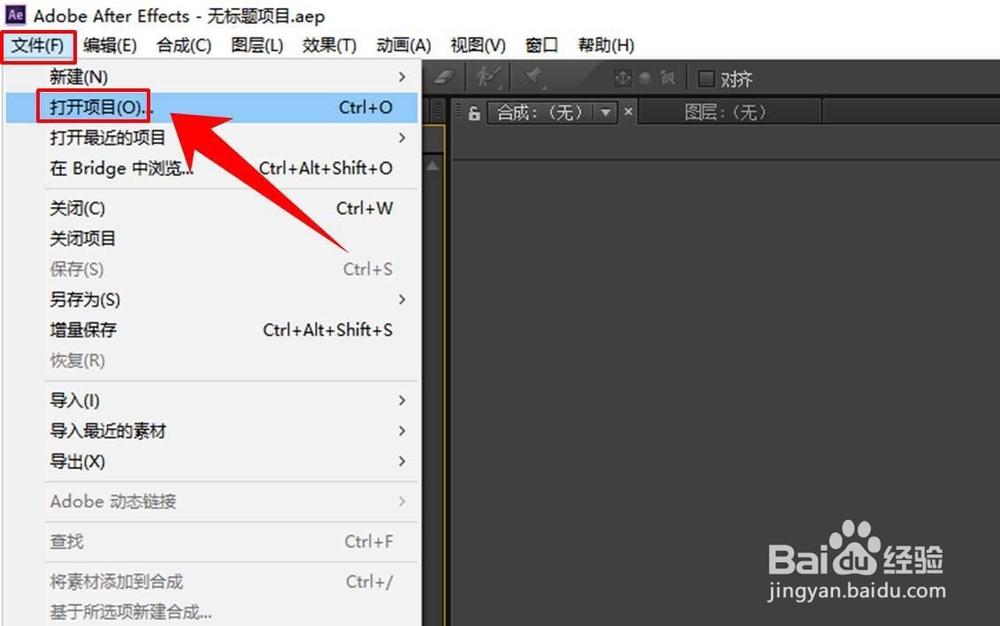Select the Roto Brush tool
The width and height of the screenshot is (1000, 626).
click(489, 78)
